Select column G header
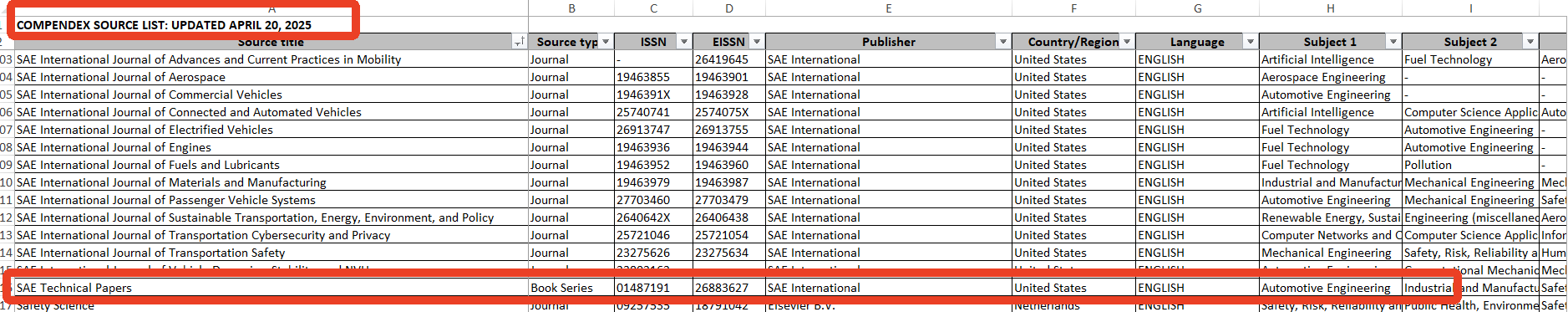The image size is (1568, 312). (1197, 8)
